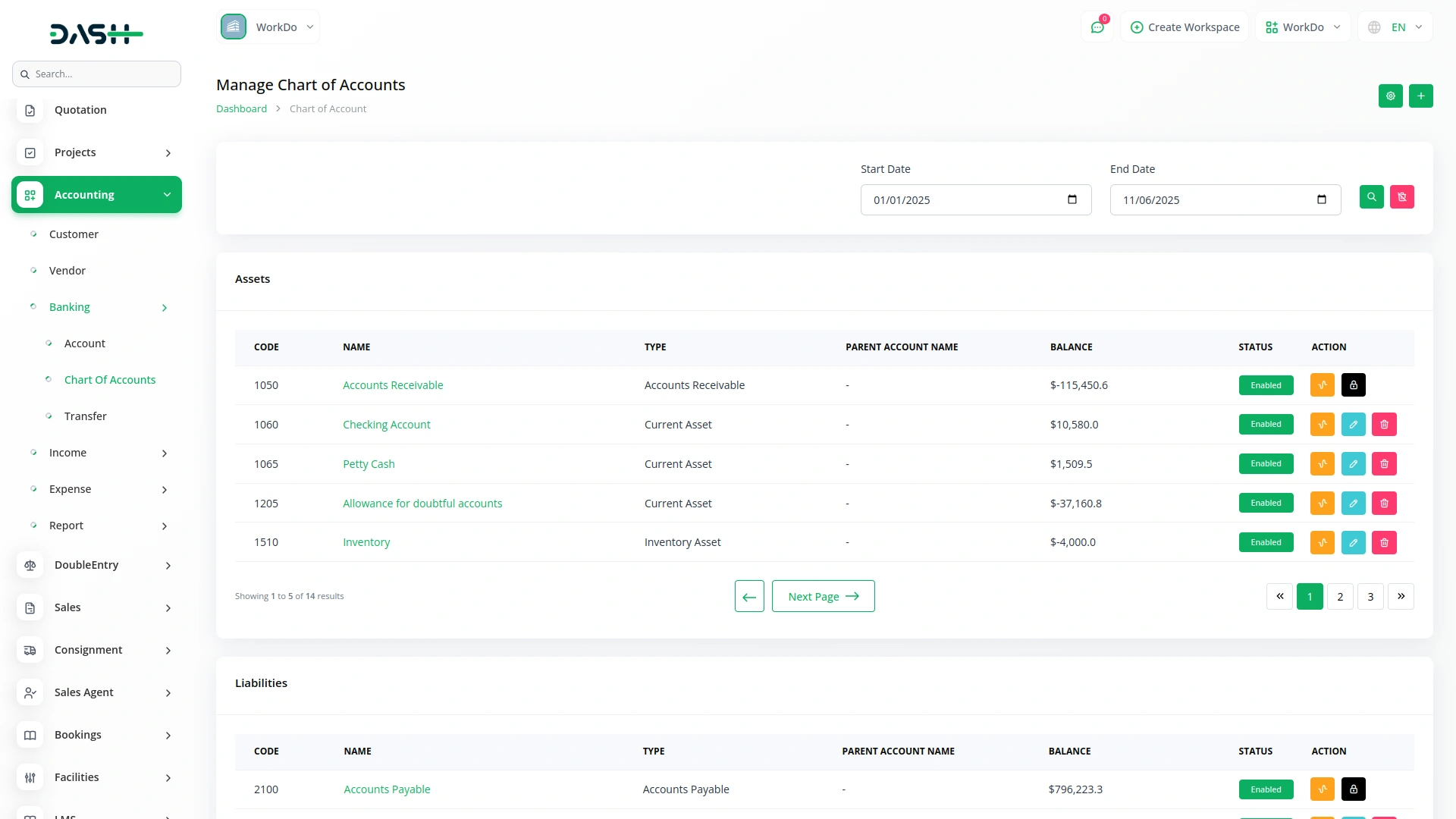Click the Next Page button

pyautogui.click(x=823, y=597)
